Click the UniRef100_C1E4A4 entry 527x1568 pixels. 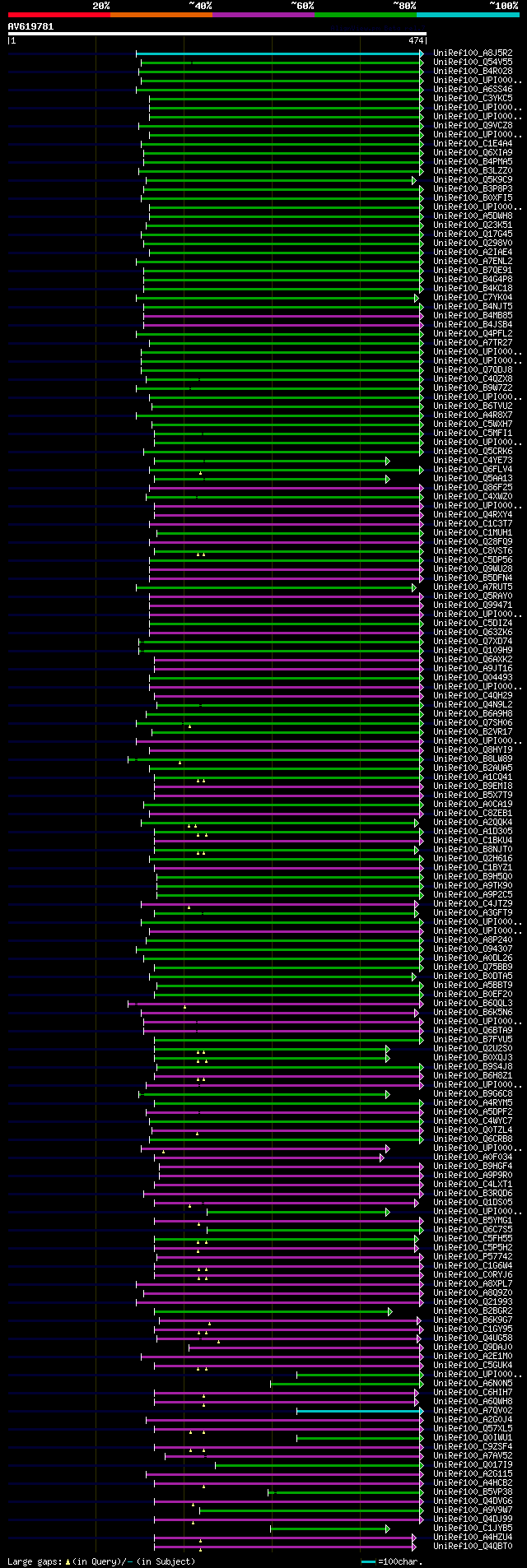pyautogui.click(x=473, y=144)
